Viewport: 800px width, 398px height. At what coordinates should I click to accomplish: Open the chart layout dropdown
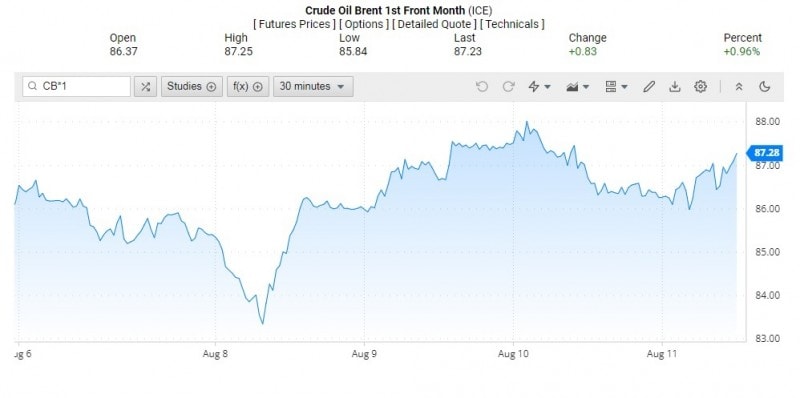point(616,87)
